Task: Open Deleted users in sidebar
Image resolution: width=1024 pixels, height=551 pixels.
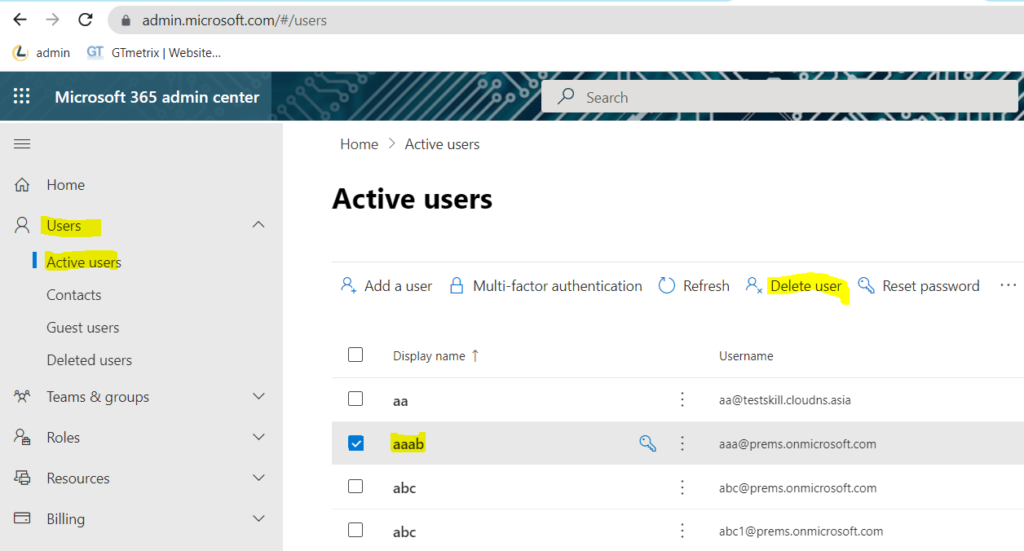Action: click(89, 360)
